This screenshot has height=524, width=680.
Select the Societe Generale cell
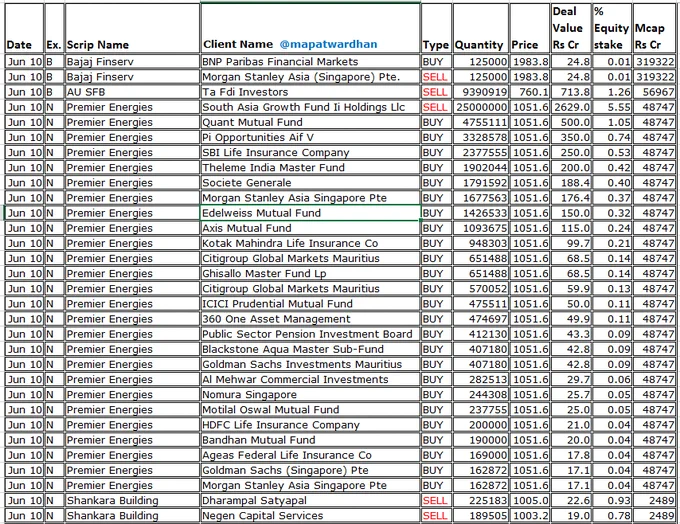[311, 183]
